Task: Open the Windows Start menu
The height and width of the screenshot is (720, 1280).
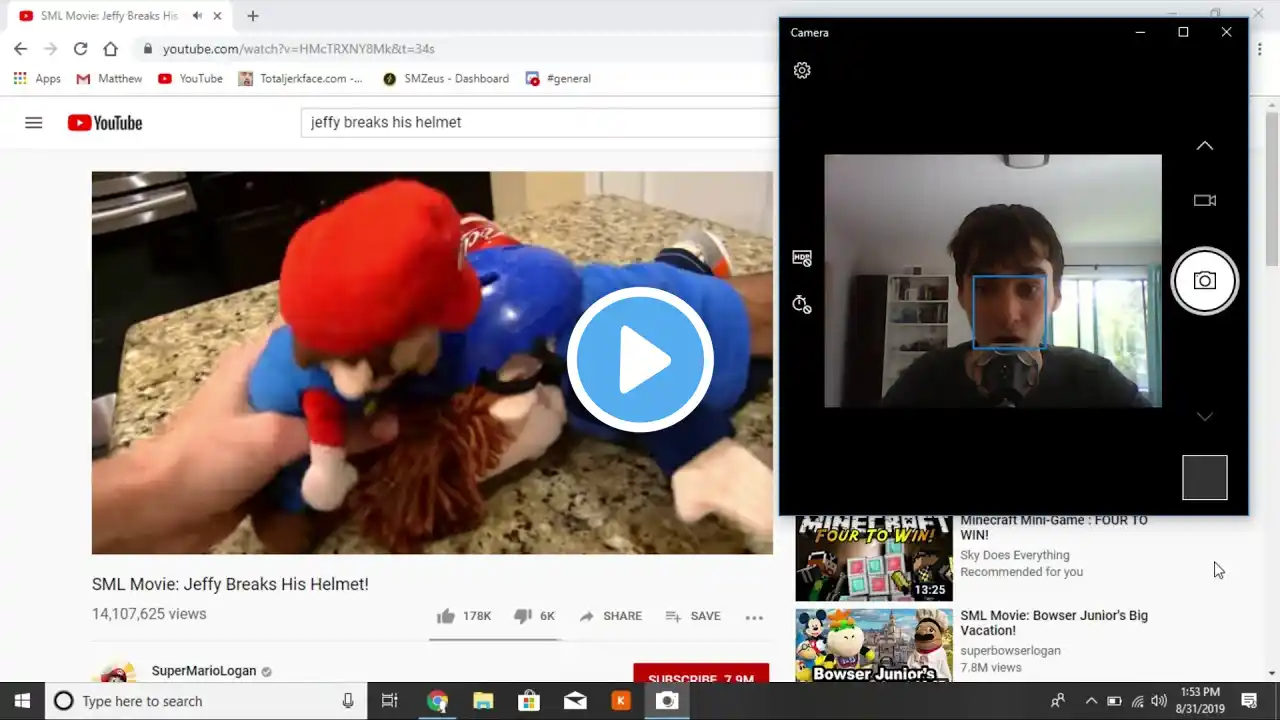Action: tap(22, 701)
